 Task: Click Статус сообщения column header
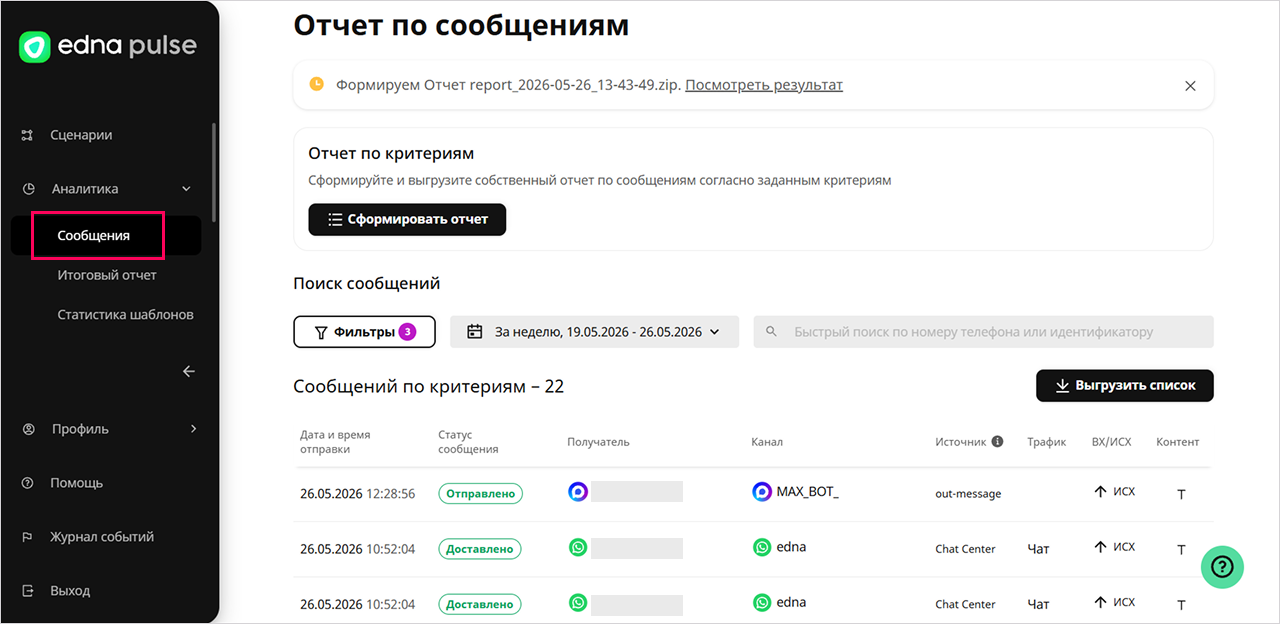click(468, 442)
